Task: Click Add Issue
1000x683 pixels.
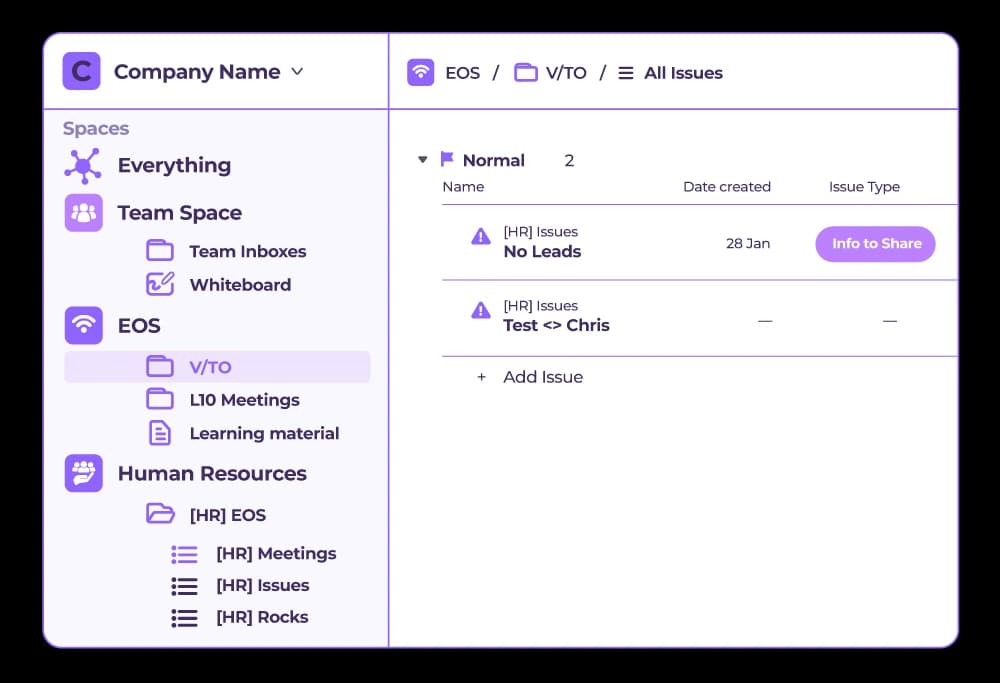Action: coord(542,377)
